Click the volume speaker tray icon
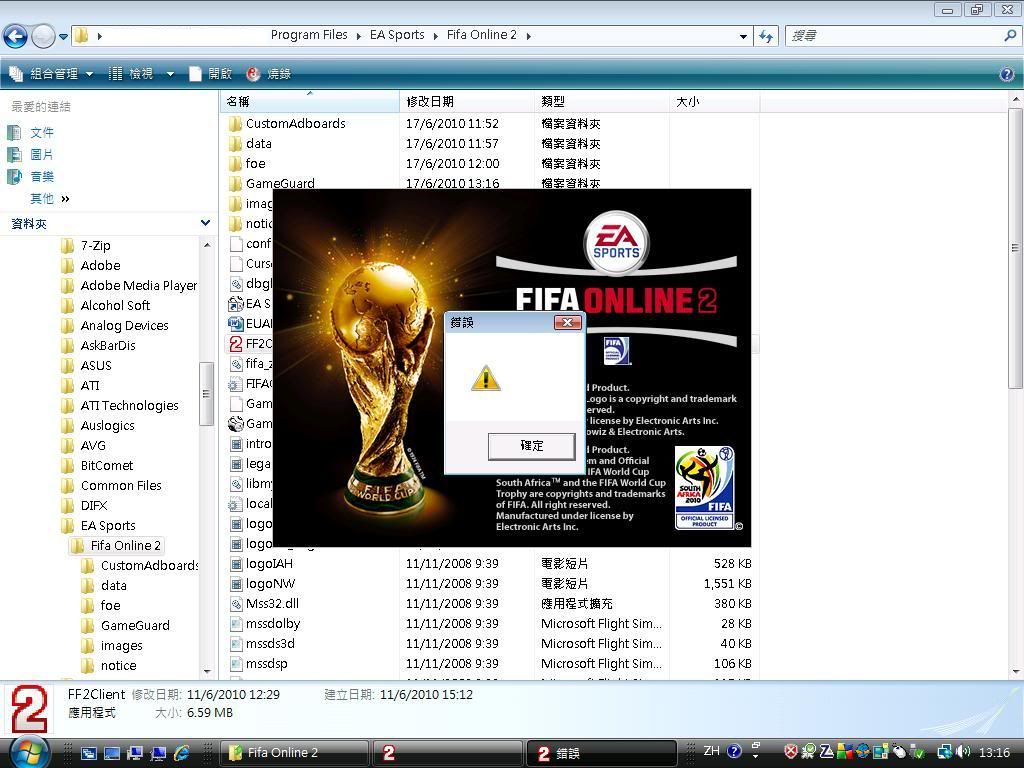 963,752
